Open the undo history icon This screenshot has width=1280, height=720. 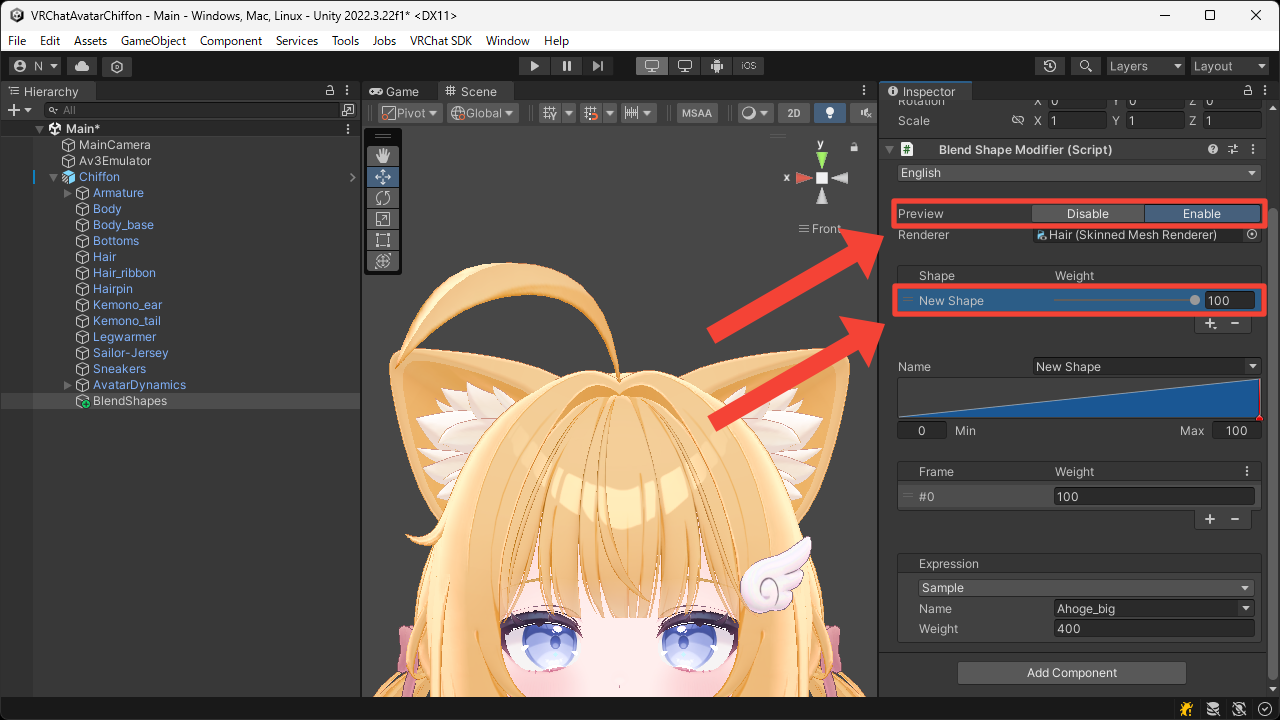click(1049, 66)
